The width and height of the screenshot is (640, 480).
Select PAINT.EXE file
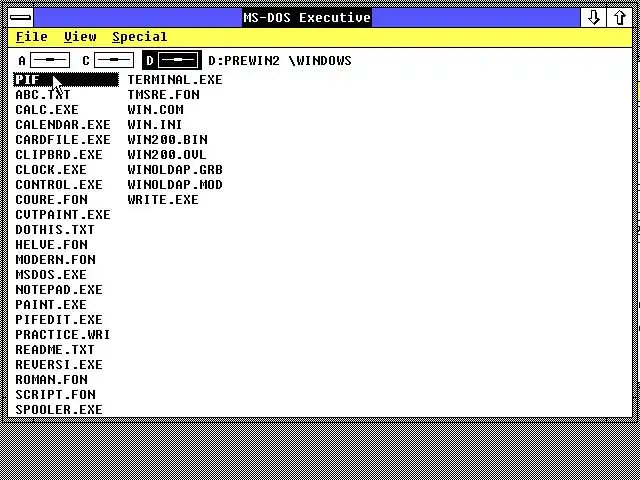pyautogui.click(x=51, y=305)
